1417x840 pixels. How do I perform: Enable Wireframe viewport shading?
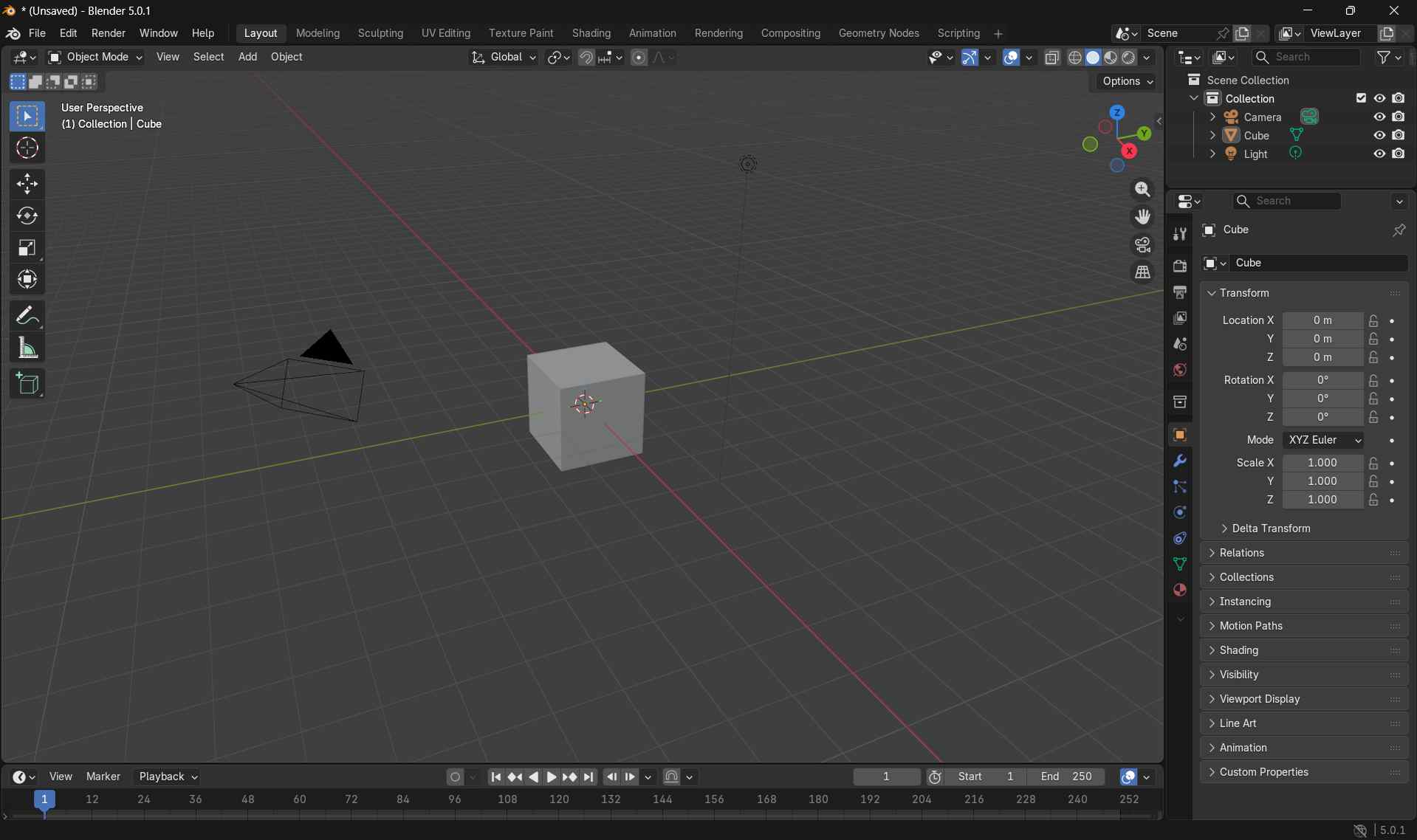1075,58
